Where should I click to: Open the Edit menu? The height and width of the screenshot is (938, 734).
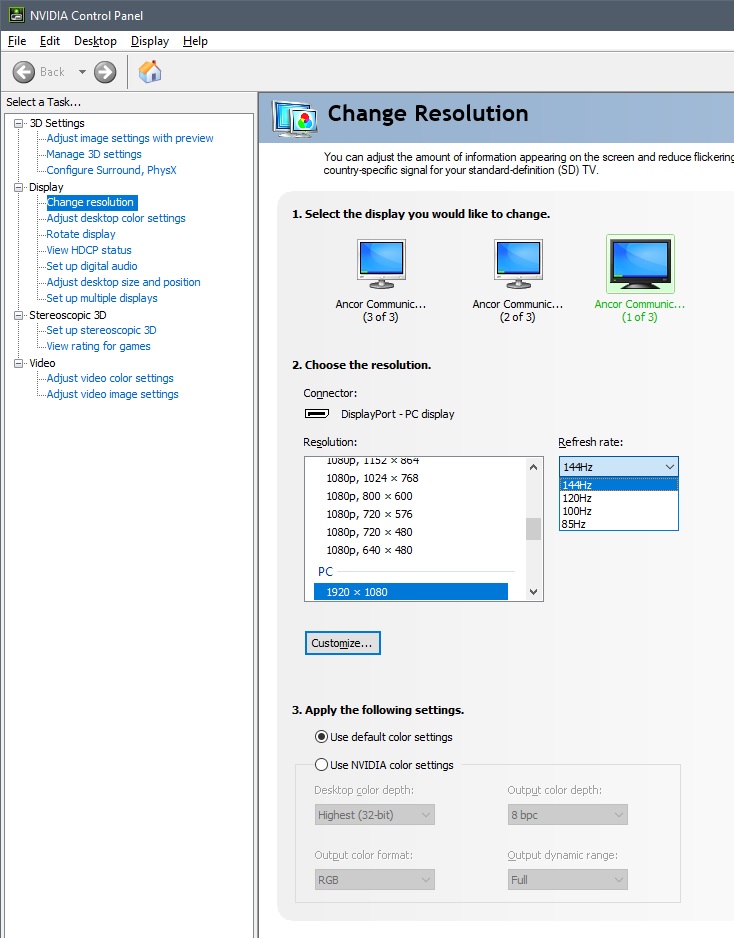click(x=50, y=41)
